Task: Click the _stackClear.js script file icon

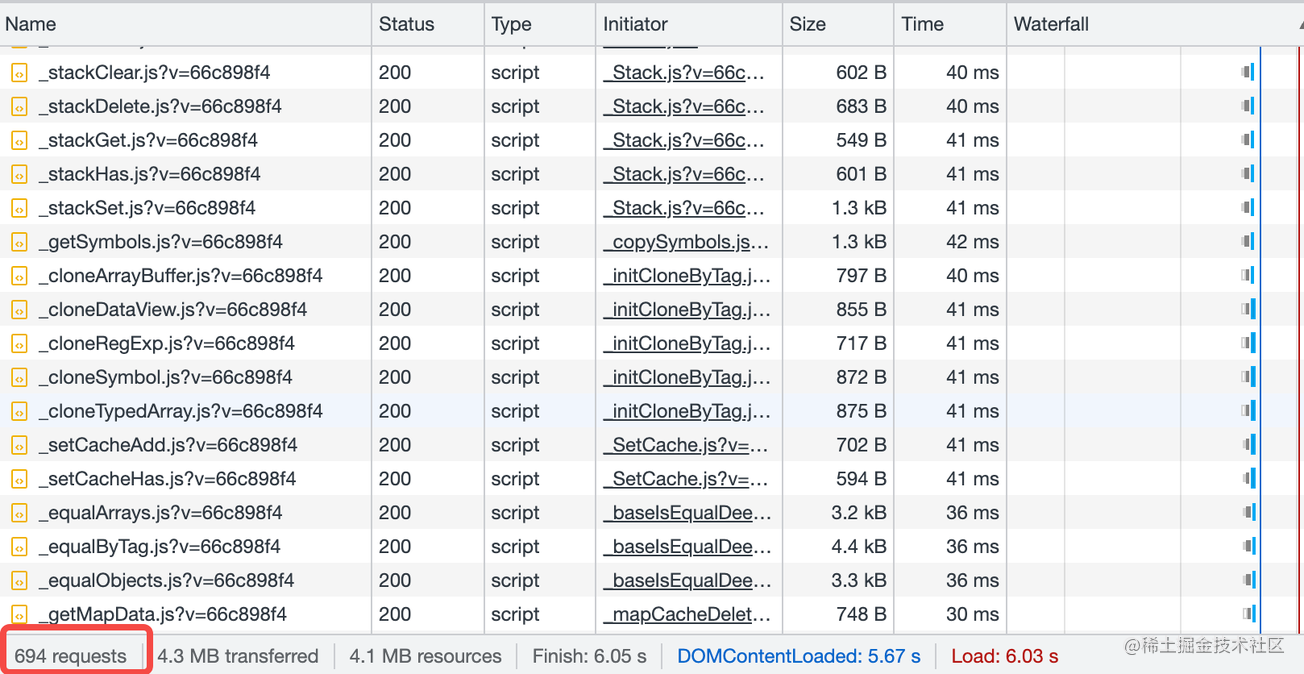Action: 19,73
